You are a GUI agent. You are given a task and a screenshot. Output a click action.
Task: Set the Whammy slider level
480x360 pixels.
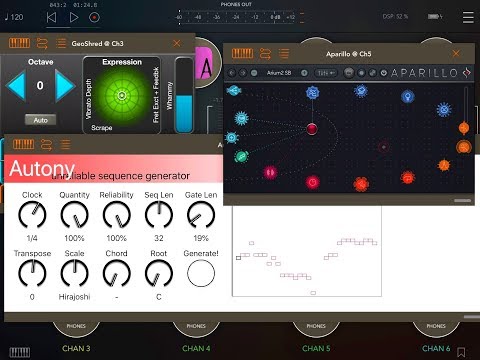tap(184, 96)
